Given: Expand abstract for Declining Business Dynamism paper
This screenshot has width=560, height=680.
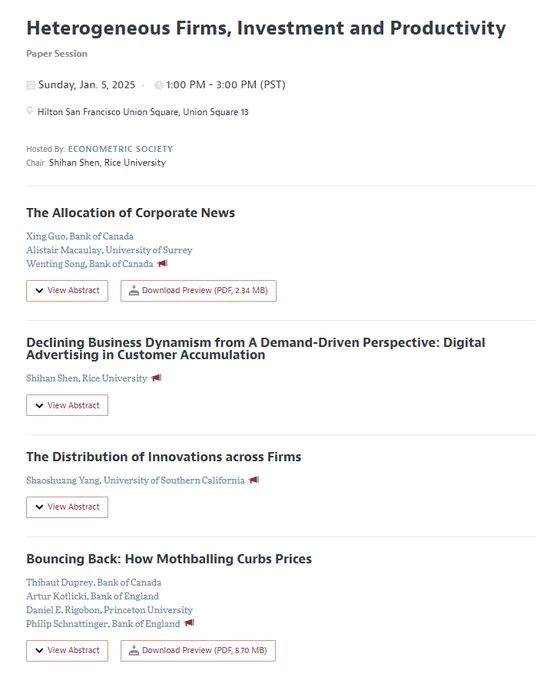Looking at the screenshot, I should click(x=67, y=405).
